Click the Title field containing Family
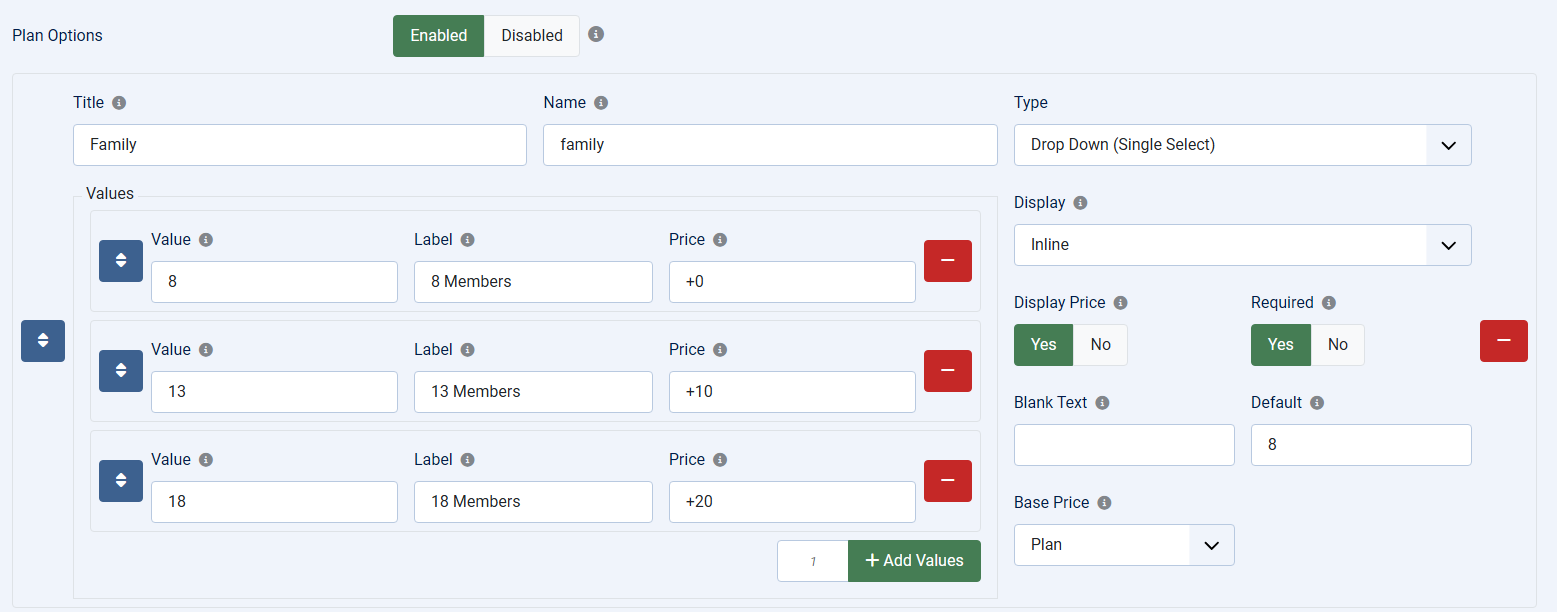The image size is (1557, 612). (x=300, y=145)
